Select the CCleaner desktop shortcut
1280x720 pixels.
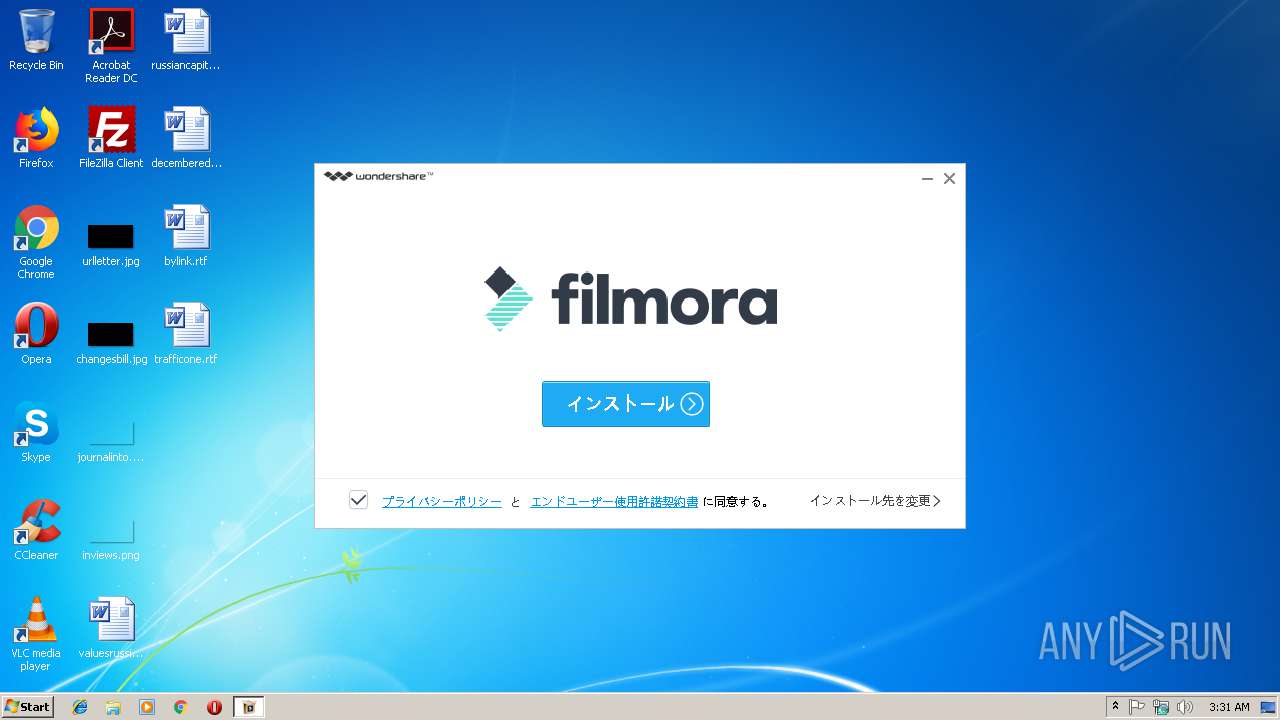[x=36, y=530]
